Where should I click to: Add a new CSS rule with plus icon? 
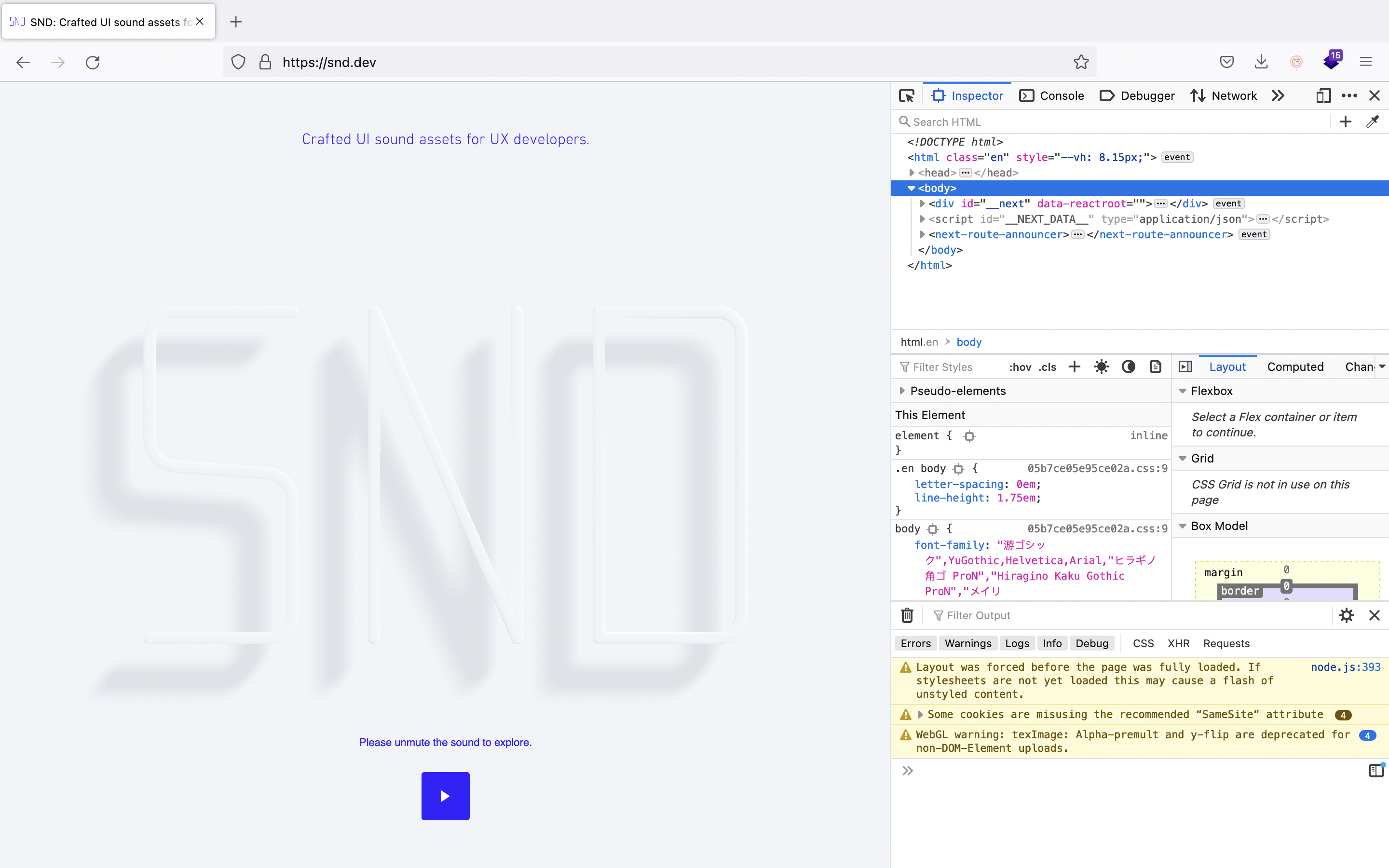1074,367
